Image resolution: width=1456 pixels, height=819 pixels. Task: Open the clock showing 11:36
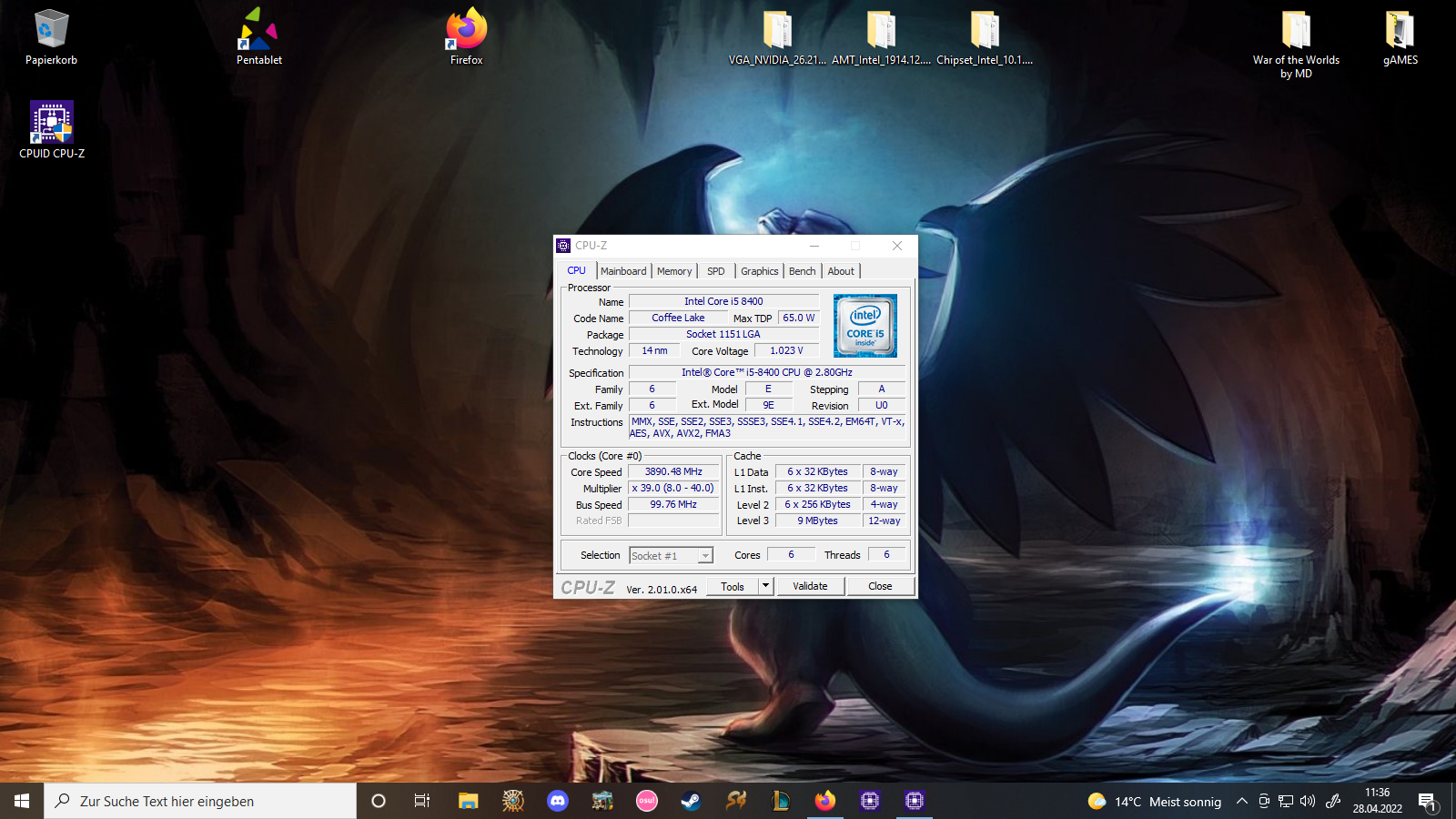1377,801
